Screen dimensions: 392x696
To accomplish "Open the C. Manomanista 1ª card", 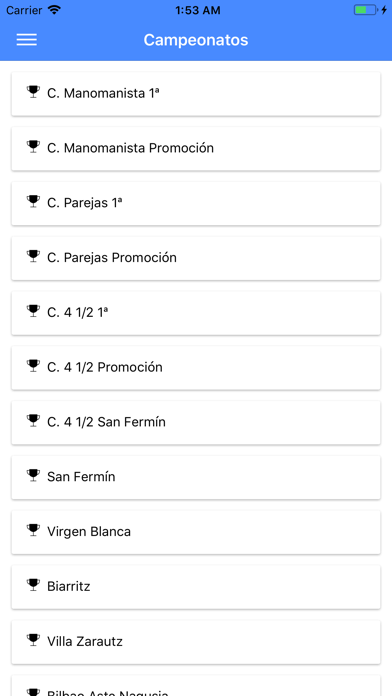I will [196, 94].
